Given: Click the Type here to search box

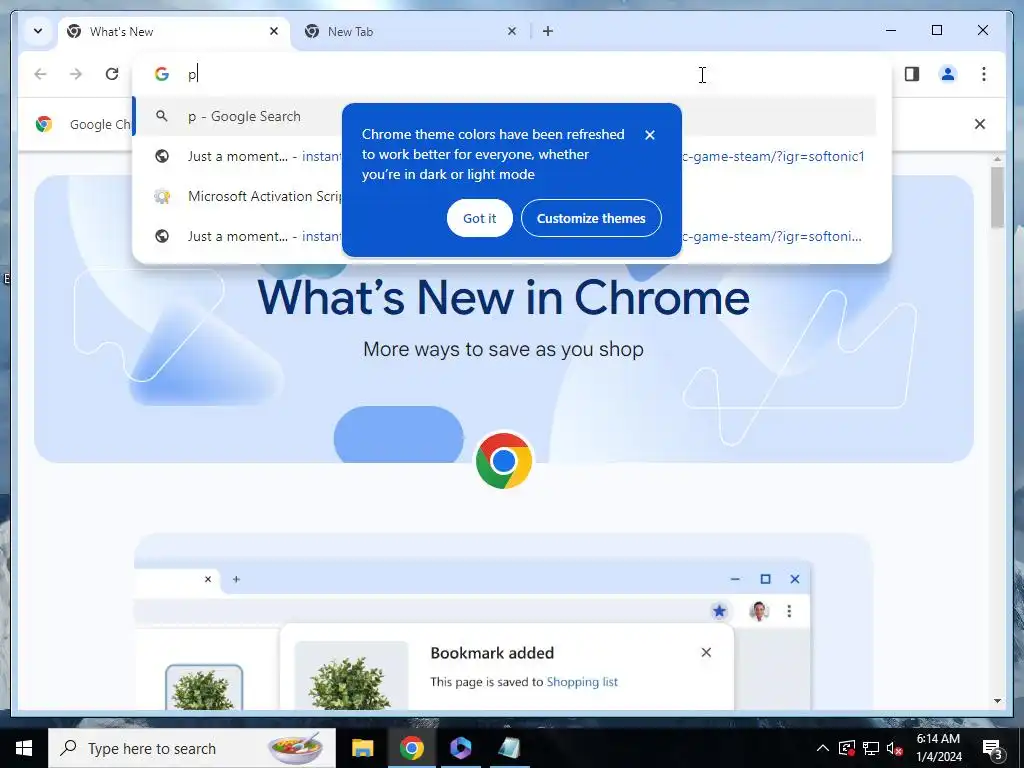Looking at the screenshot, I should tap(192, 748).
